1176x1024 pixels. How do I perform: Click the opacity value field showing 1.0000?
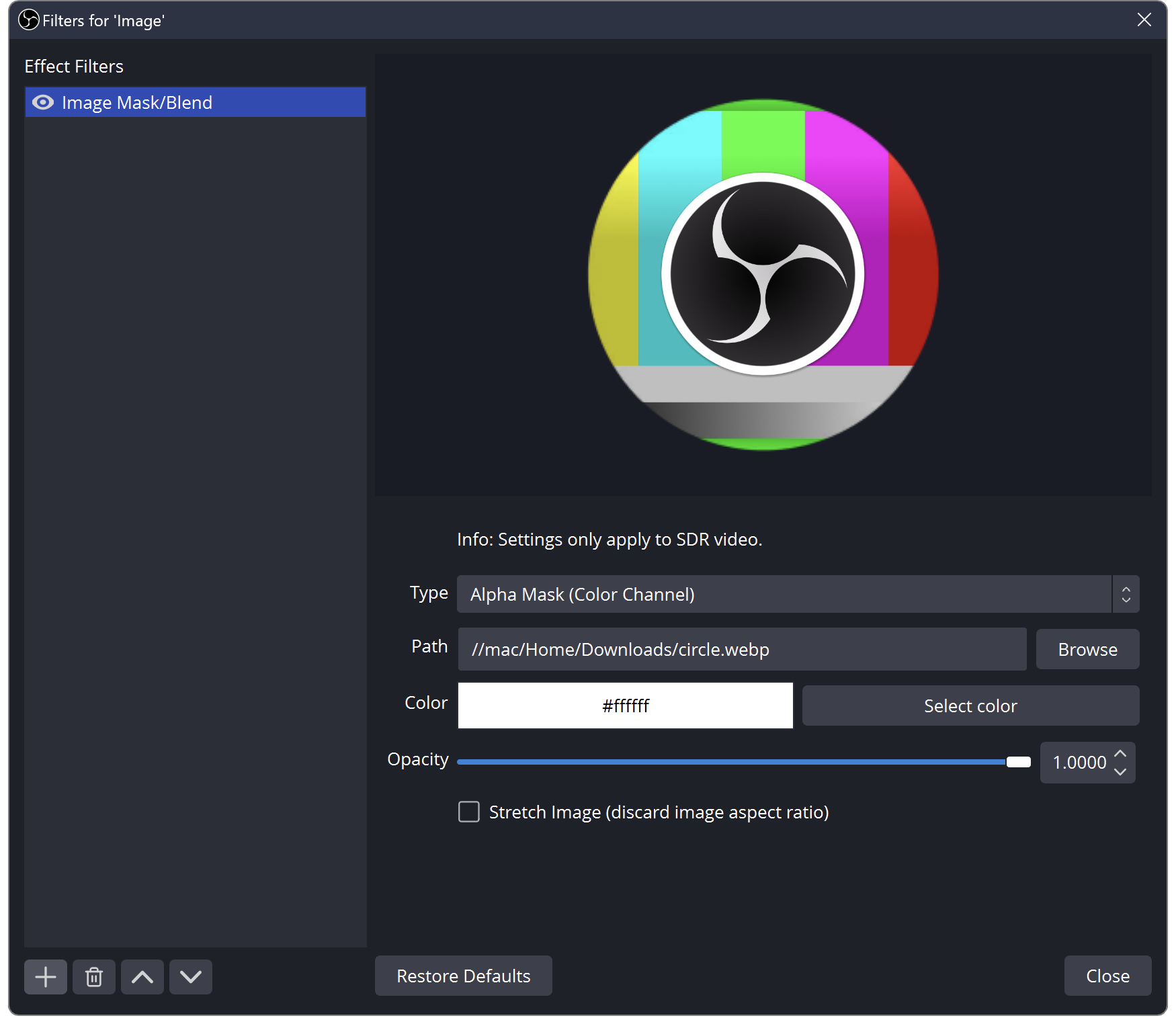1079,762
